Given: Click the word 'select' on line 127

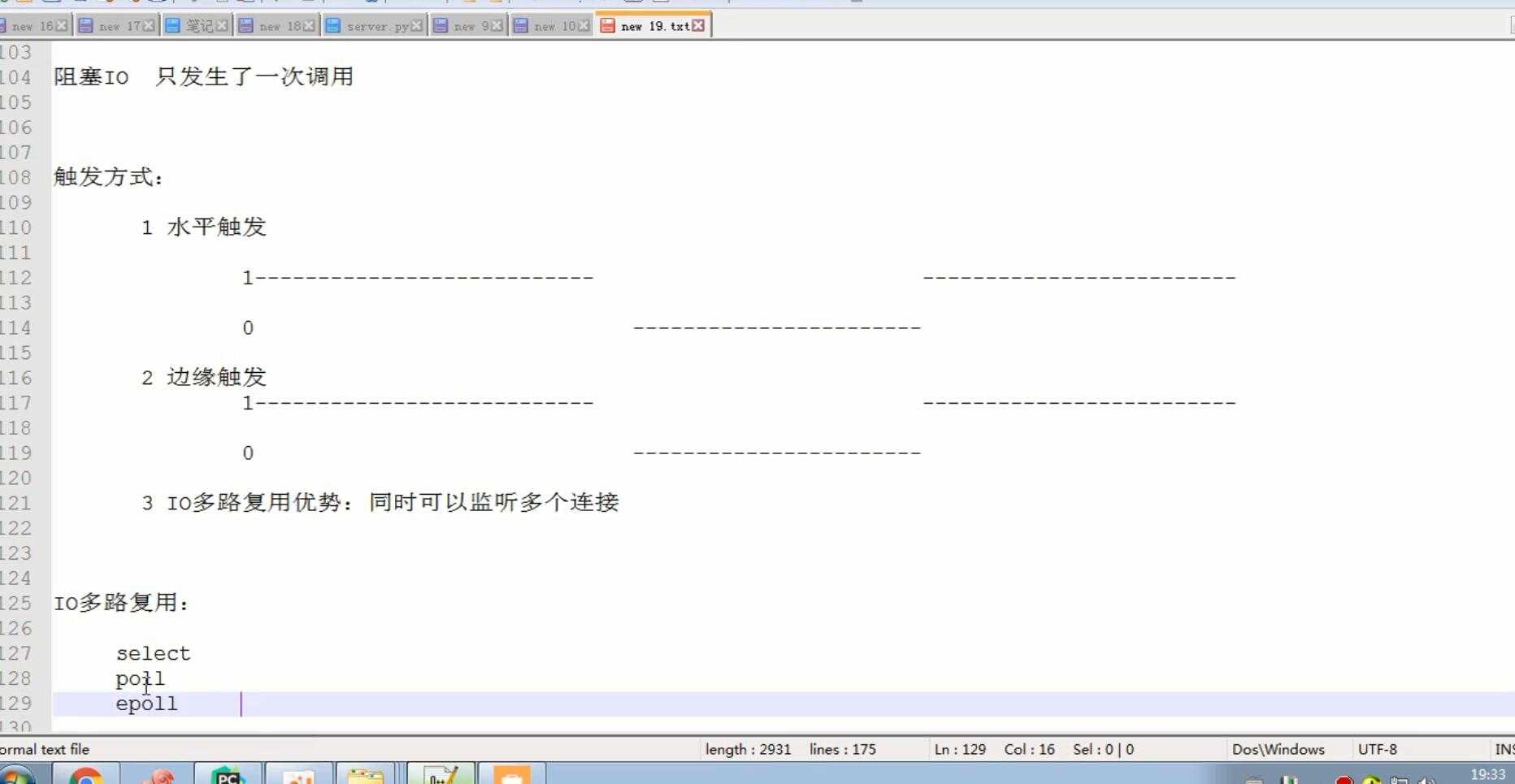Looking at the screenshot, I should [153, 653].
